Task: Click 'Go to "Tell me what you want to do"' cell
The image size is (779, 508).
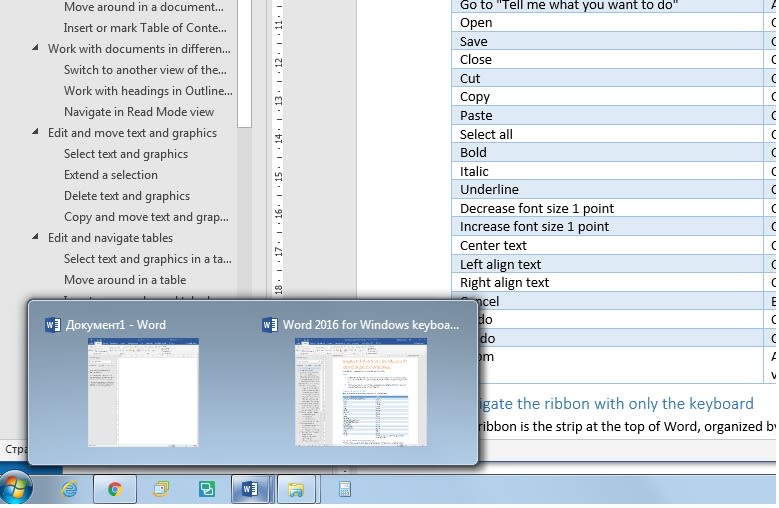Action: pyautogui.click(x=607, y=6)
